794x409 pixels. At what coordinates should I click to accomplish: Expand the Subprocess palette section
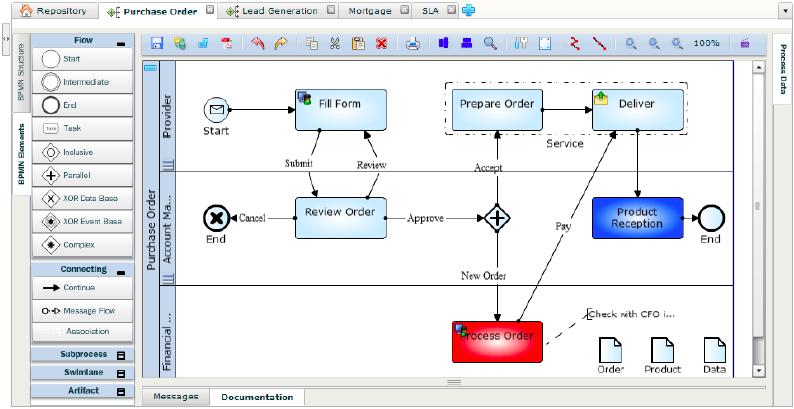(121, 355)
